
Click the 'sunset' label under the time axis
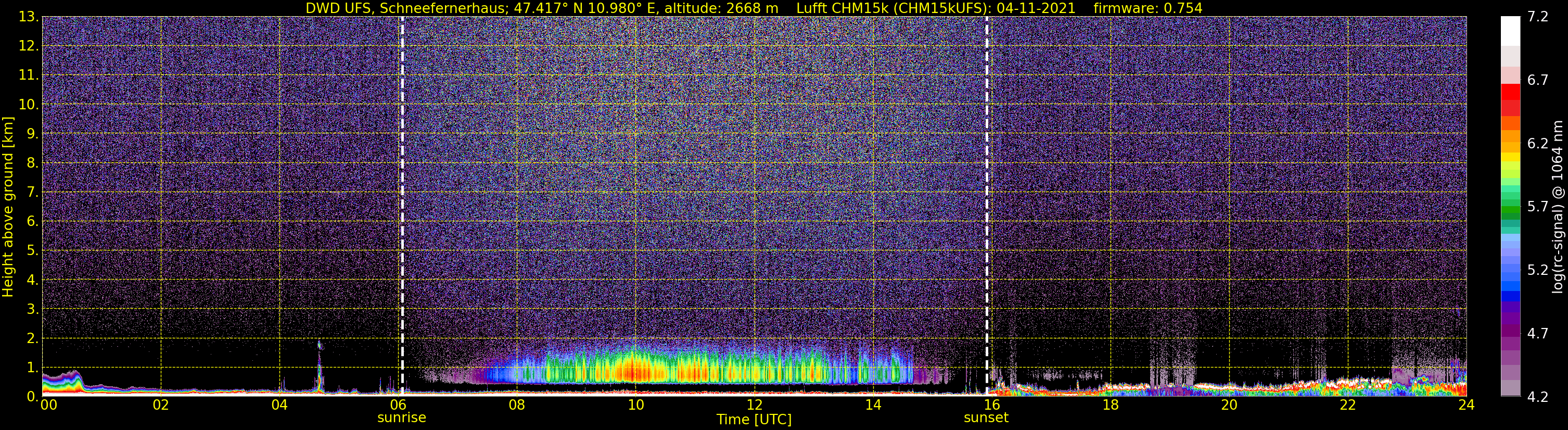(x=986, y=418)
